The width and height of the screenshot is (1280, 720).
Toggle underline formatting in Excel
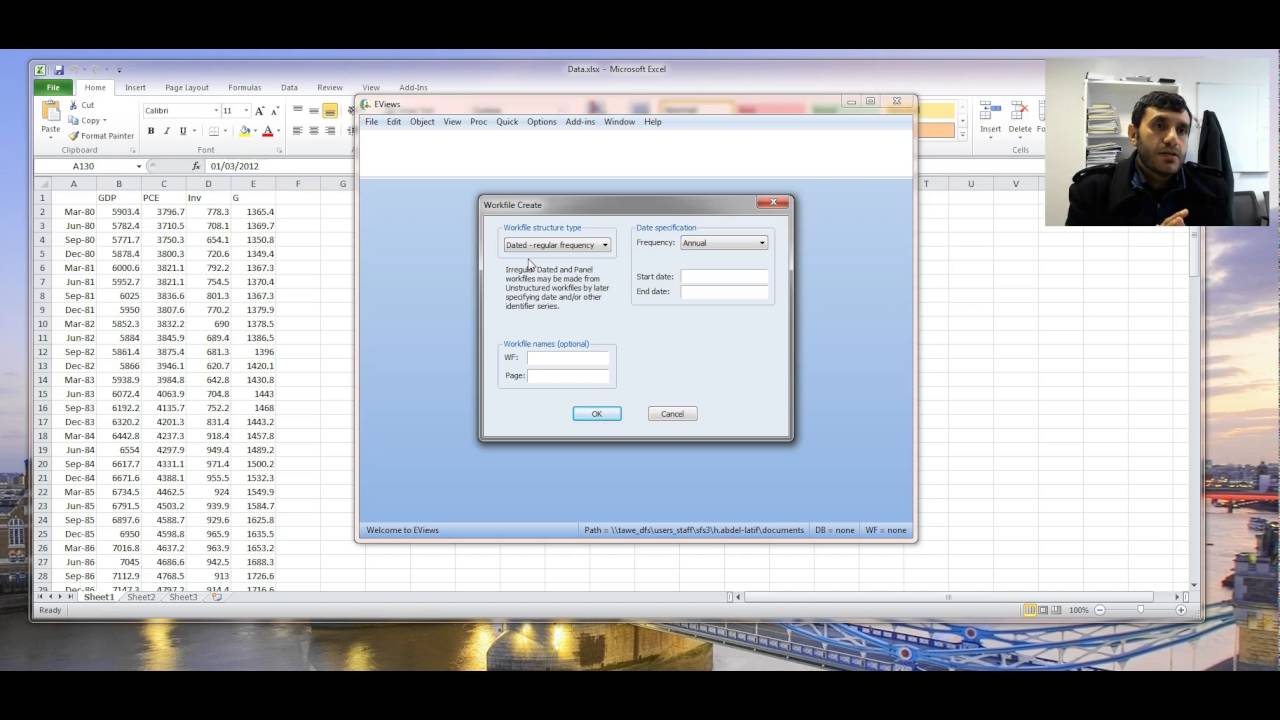(x=182, y=131)
